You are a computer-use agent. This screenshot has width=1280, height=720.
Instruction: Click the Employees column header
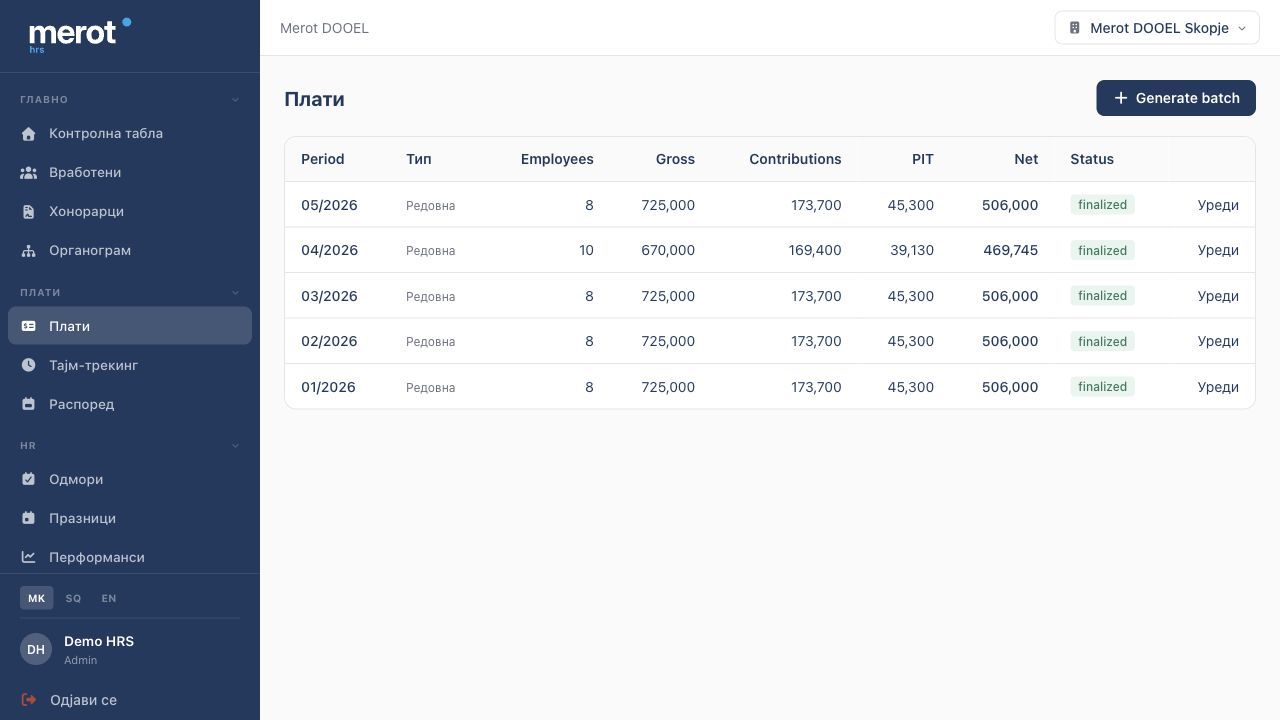(x=557, y=159)
